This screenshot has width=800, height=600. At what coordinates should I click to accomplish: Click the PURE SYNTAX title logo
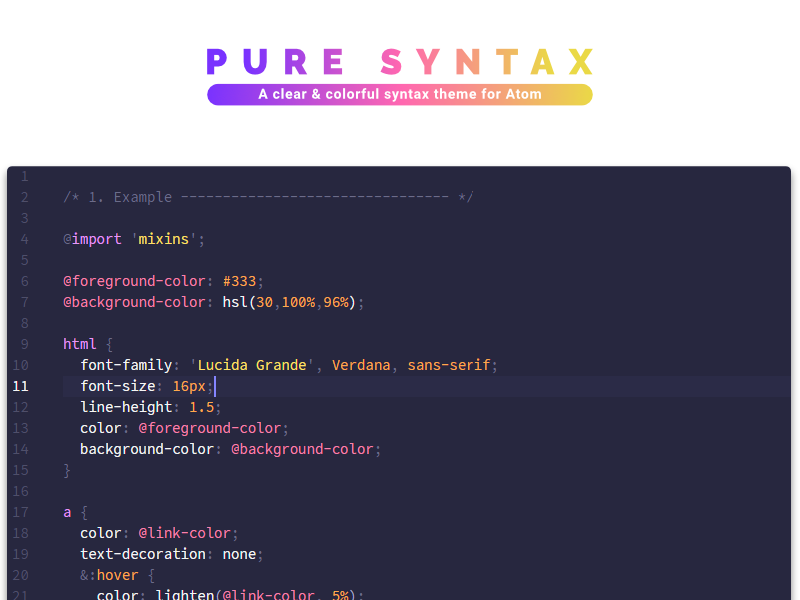coord(400,62)
